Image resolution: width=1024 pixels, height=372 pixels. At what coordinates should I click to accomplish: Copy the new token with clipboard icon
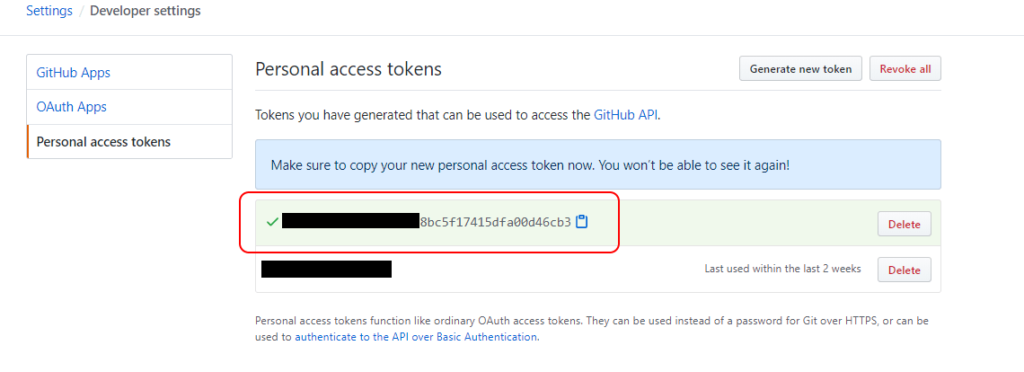(582, 222)
